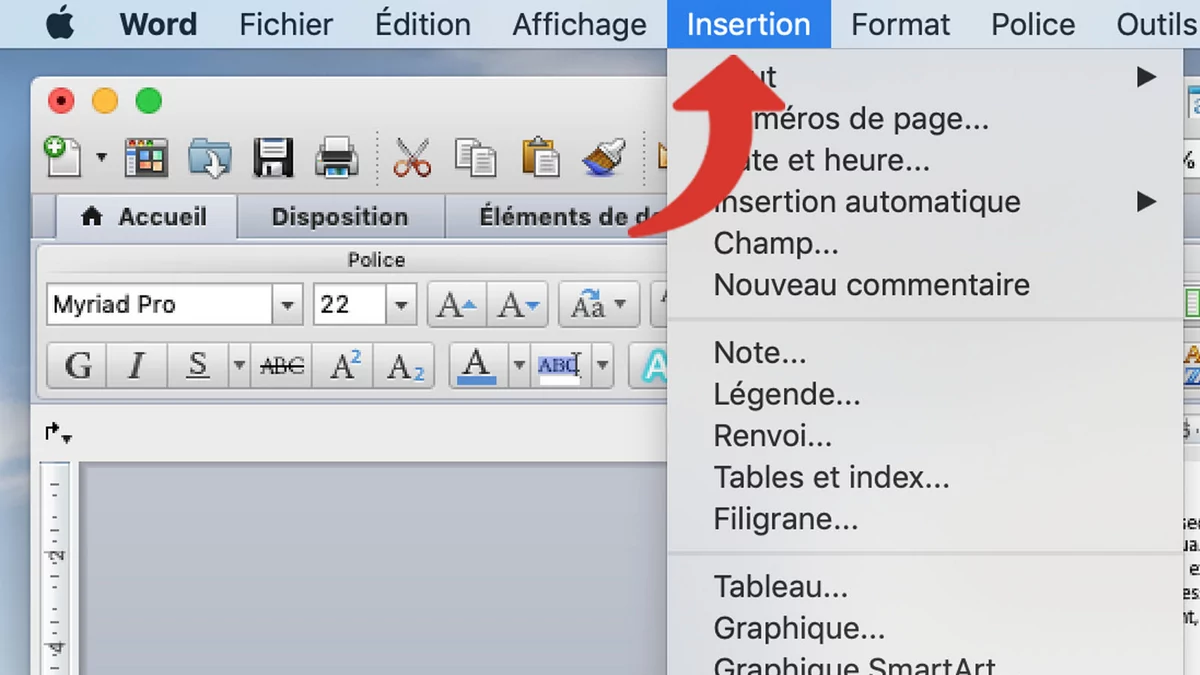Decrease font size with A down button

518,305
